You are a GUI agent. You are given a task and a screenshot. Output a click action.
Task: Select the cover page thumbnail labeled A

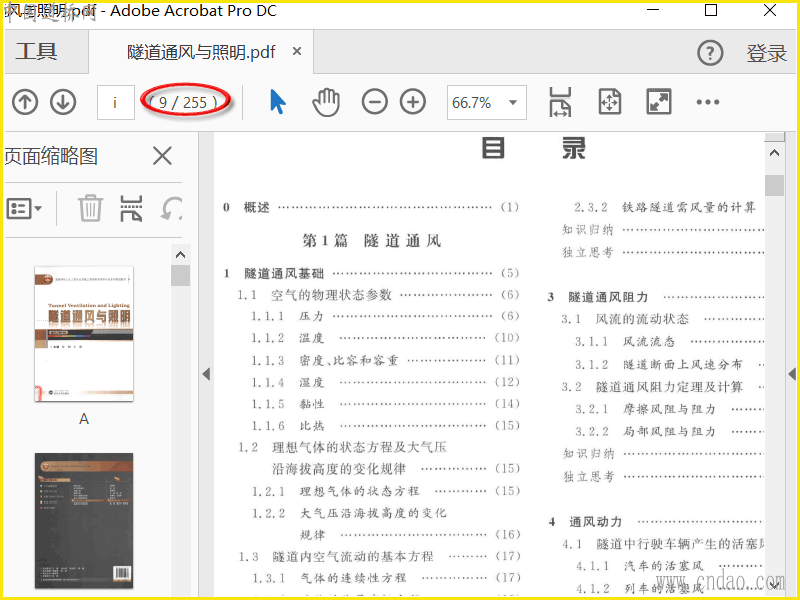pos(84,334)
